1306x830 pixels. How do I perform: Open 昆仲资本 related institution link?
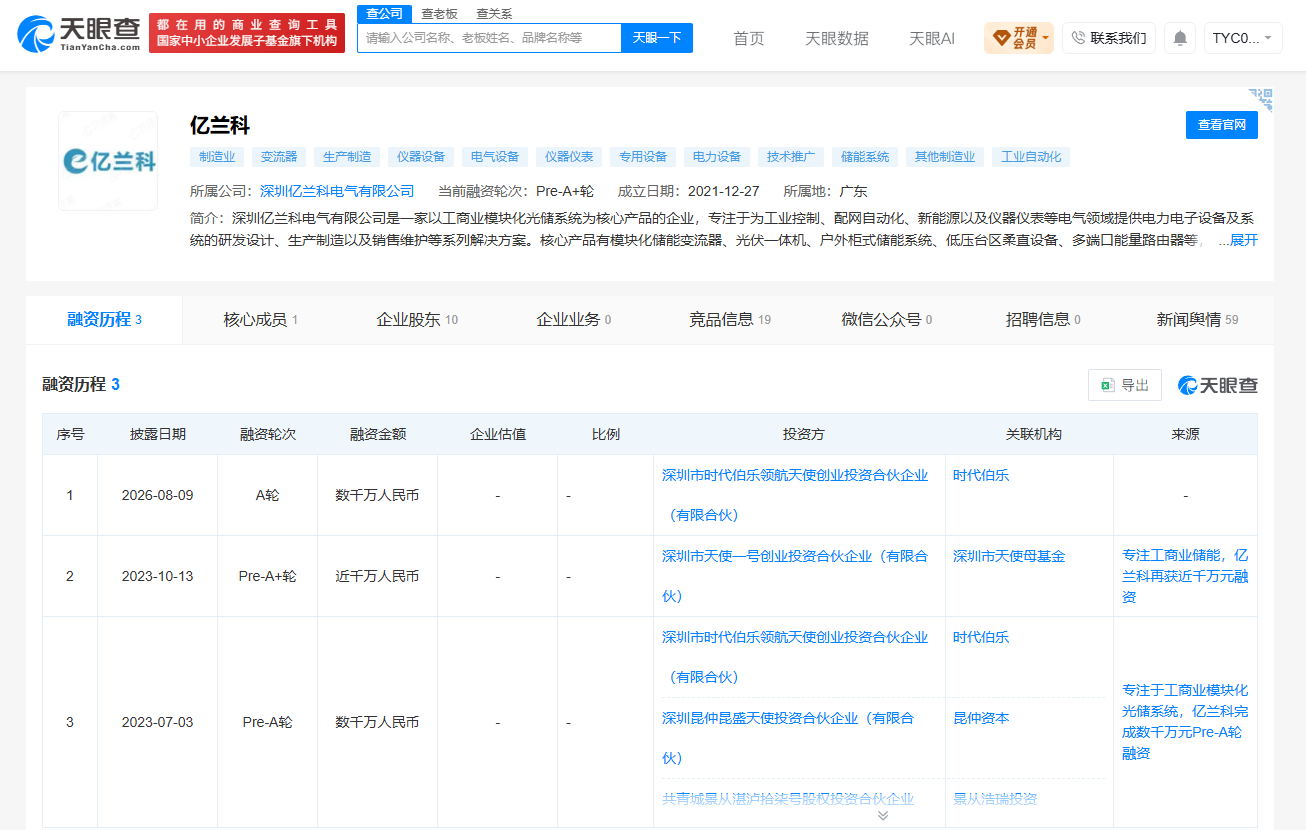coord(981,719)
